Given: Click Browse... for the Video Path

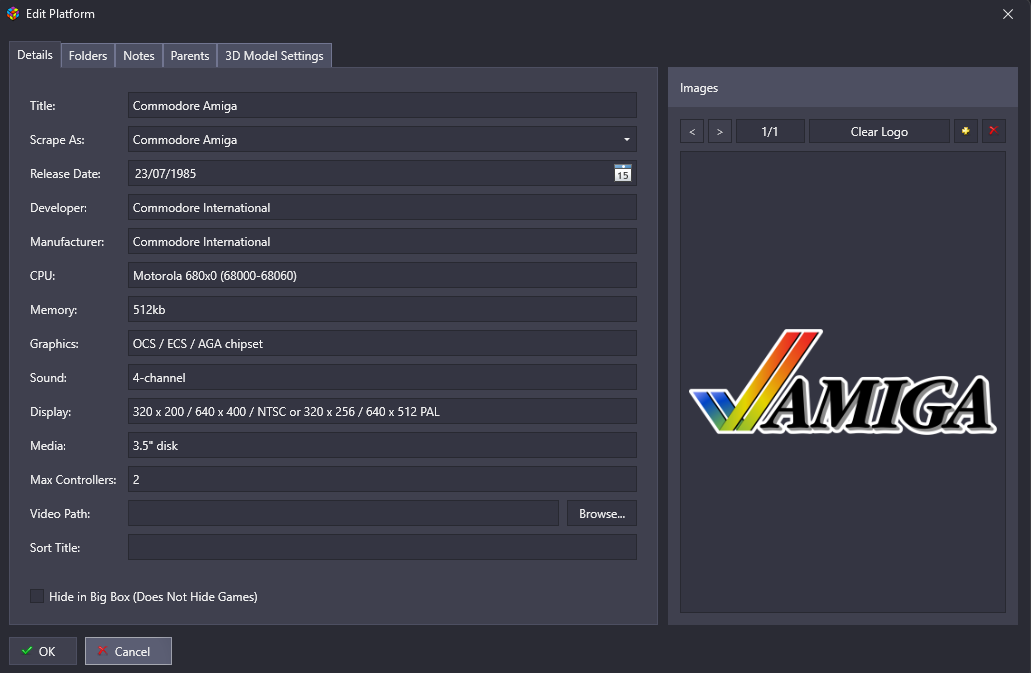Looking at the screenshot, I should [x=602, y=513].
